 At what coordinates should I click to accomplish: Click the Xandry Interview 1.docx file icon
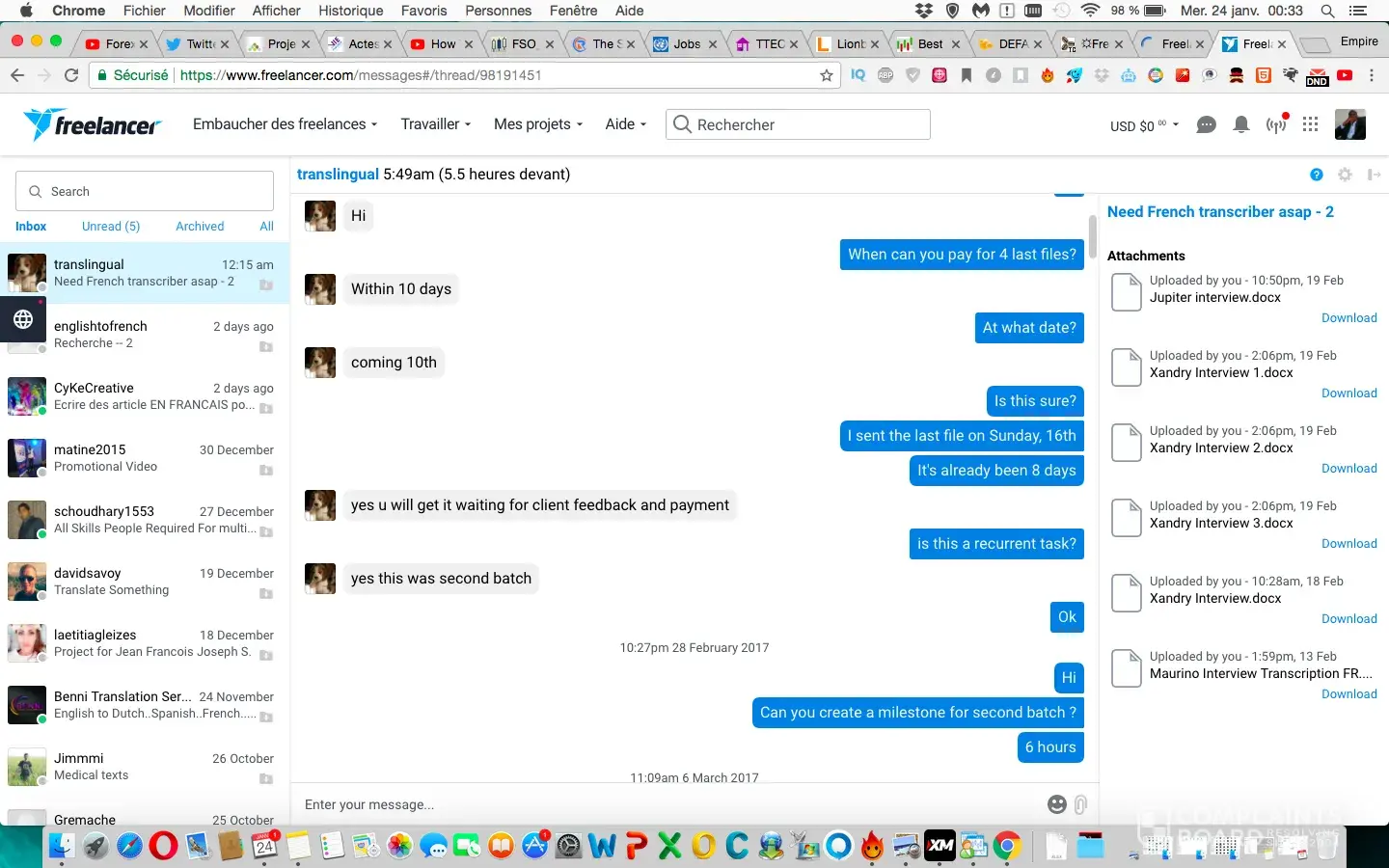(1127, 367)
